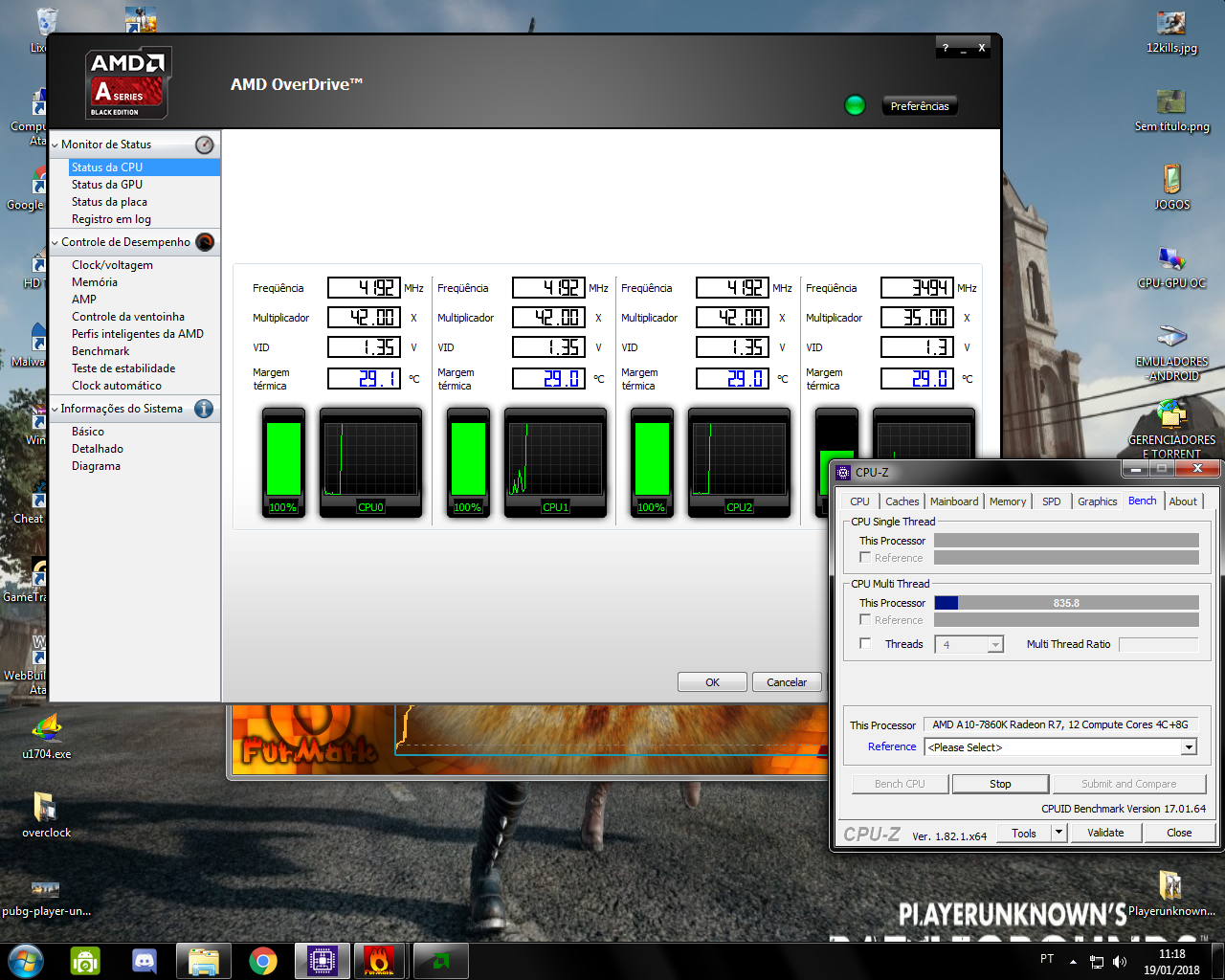Open the JOGOS desktop shortcut
This screenshot has width=1225, height=980.
click(x=1171, y=188)
